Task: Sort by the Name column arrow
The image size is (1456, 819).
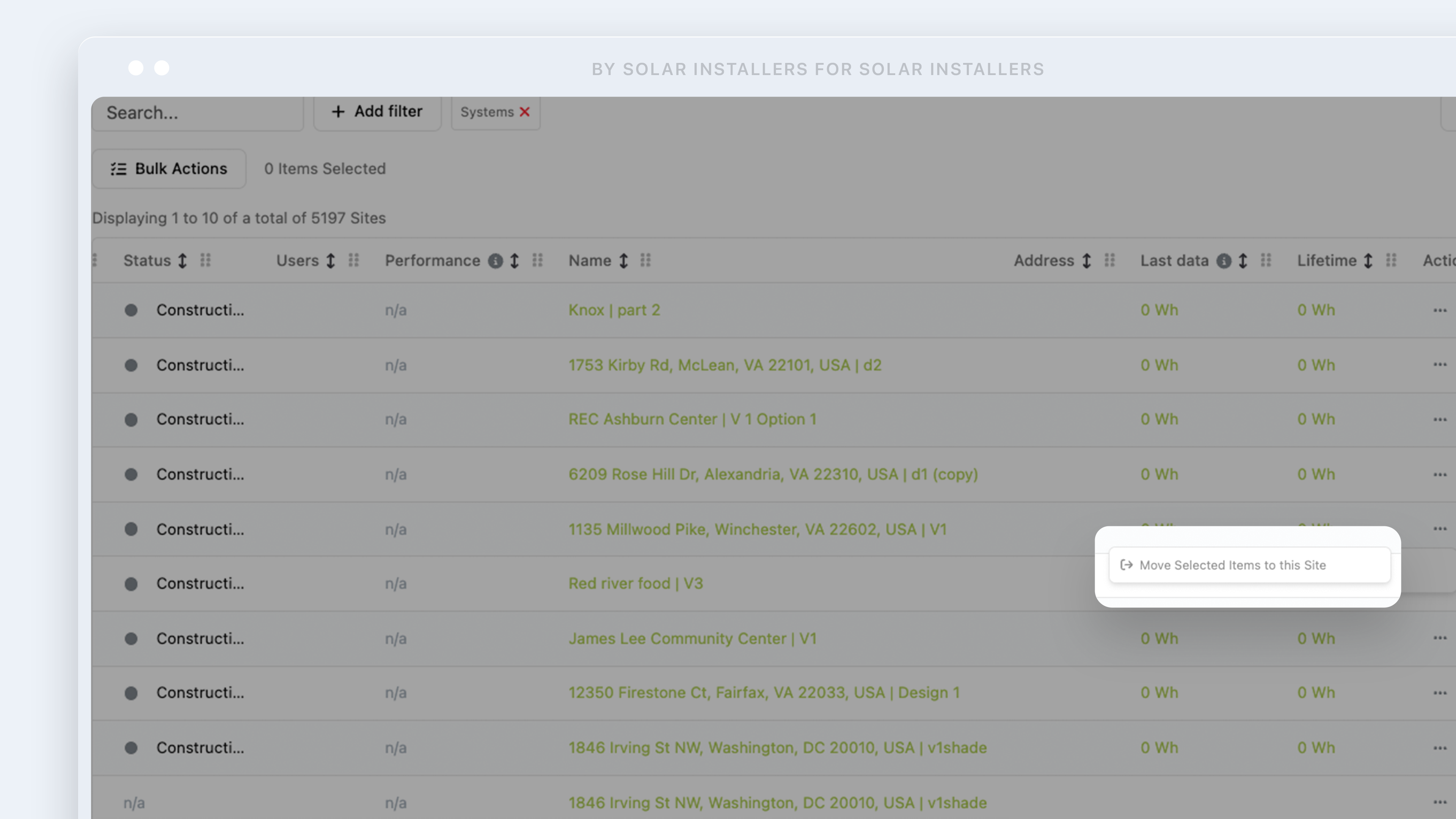Action: 623,260
